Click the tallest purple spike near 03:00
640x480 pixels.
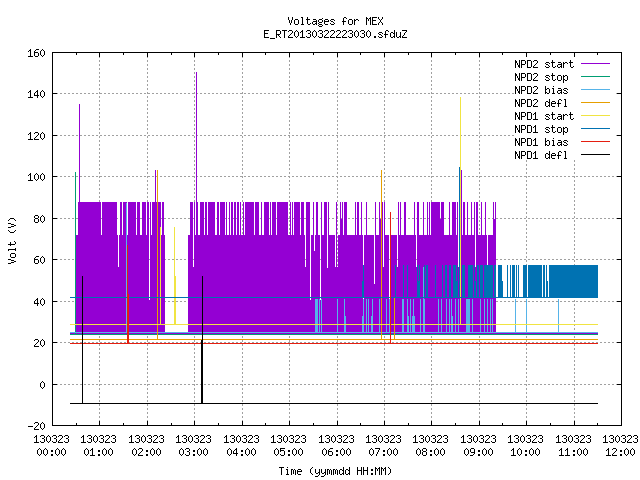(x=196, y=137)
